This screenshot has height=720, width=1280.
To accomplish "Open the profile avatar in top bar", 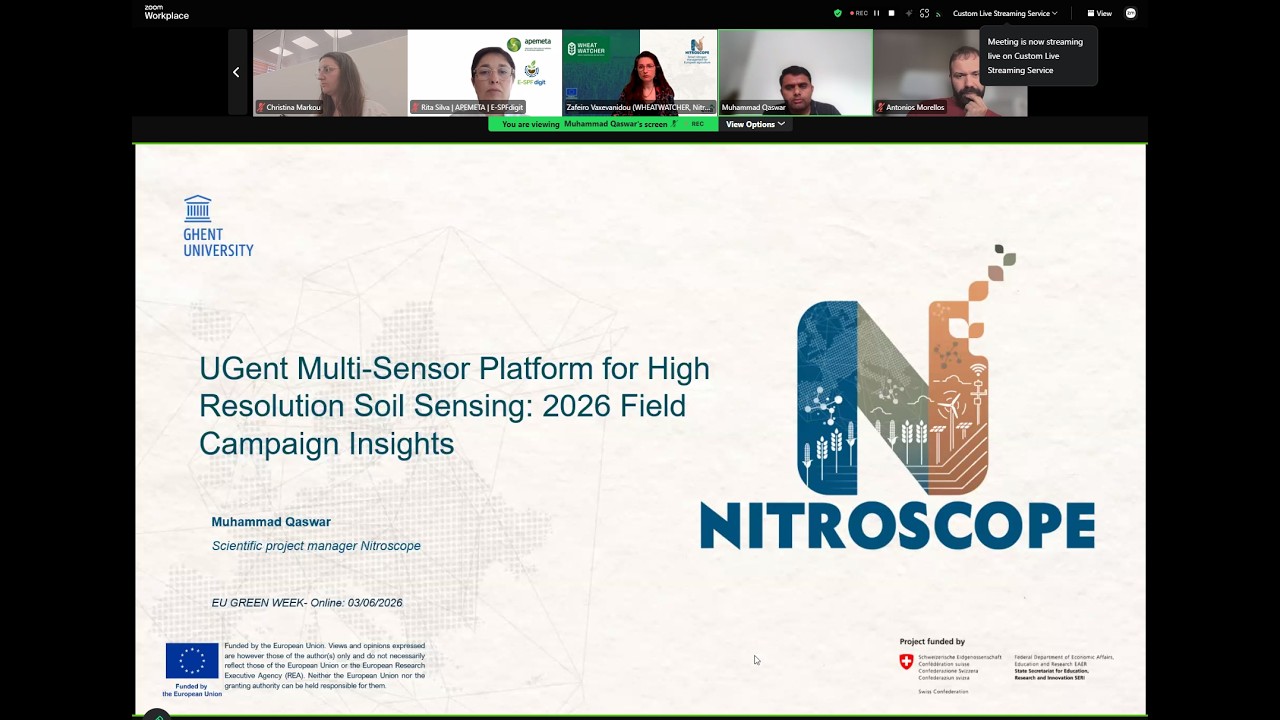I will [x=1131, y=13].
